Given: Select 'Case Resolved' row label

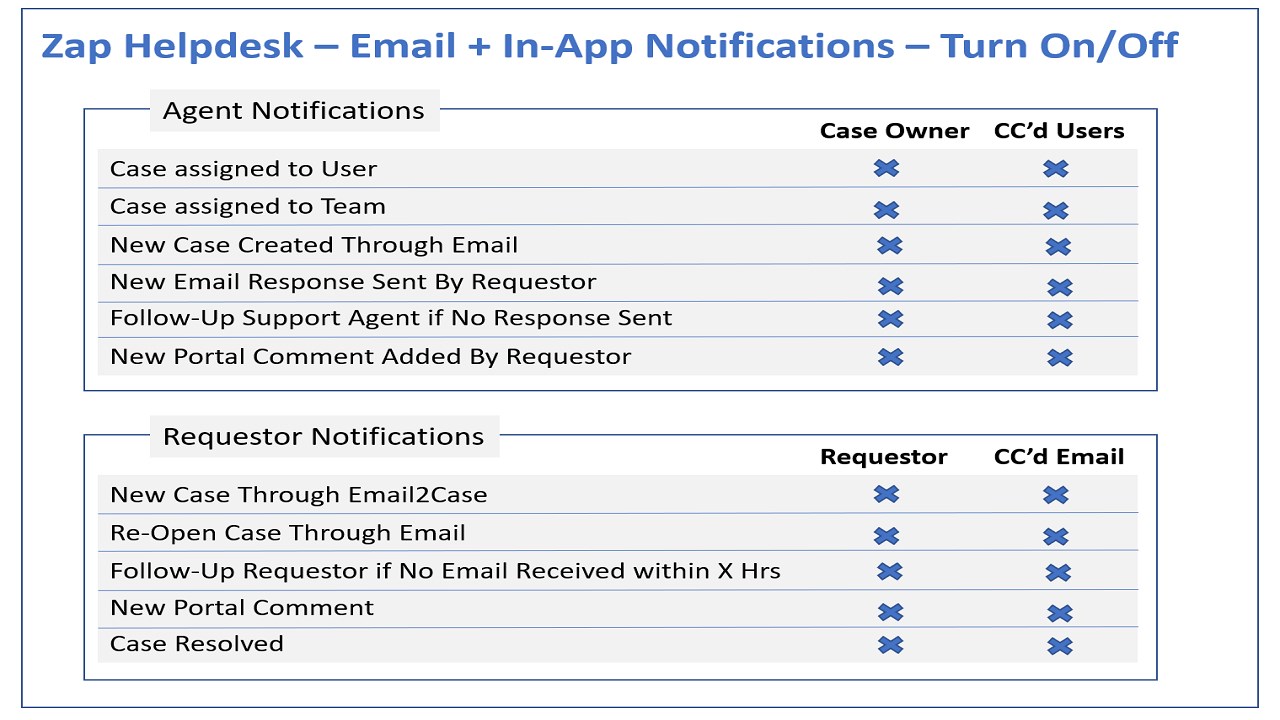Looking at the screenshot, I should tap(197, 644).
